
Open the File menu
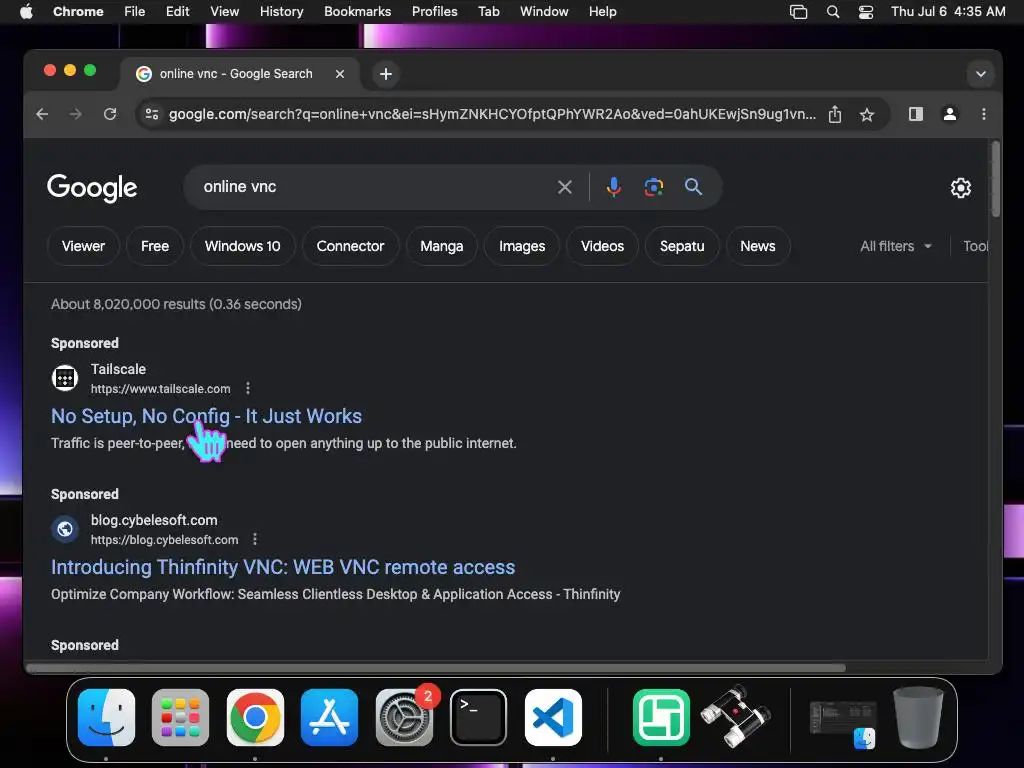pos(135,12)
